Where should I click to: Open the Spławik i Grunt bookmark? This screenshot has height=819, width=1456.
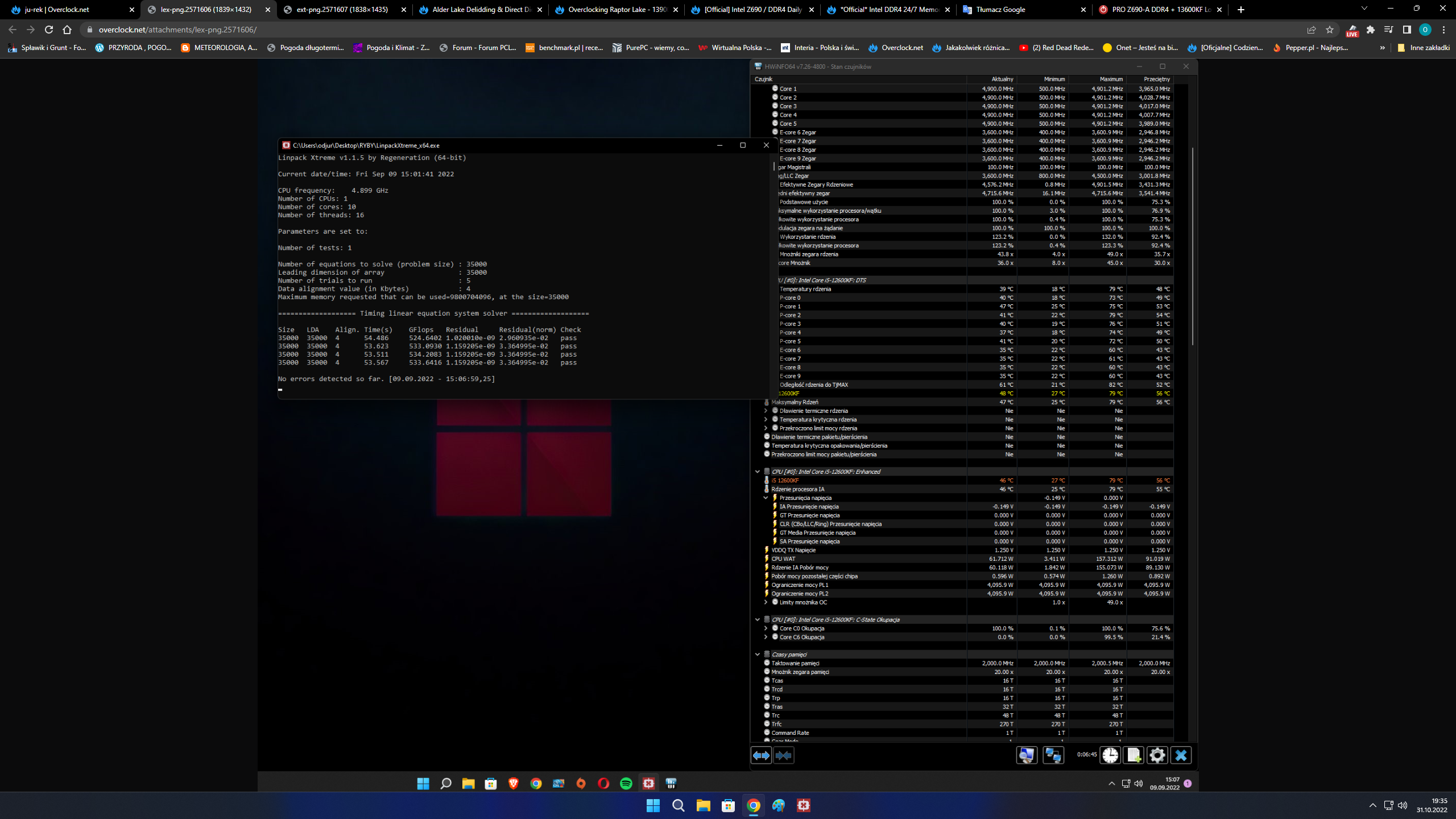(x=47, y=48)
